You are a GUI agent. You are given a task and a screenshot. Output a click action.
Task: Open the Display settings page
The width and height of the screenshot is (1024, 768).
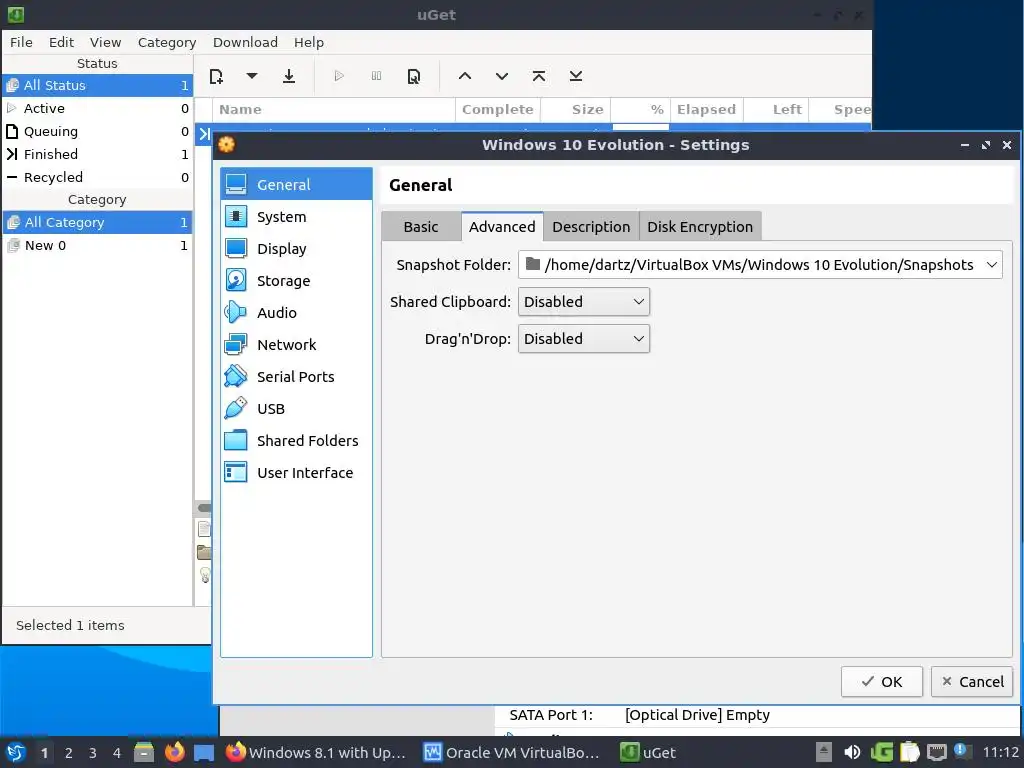296,249
